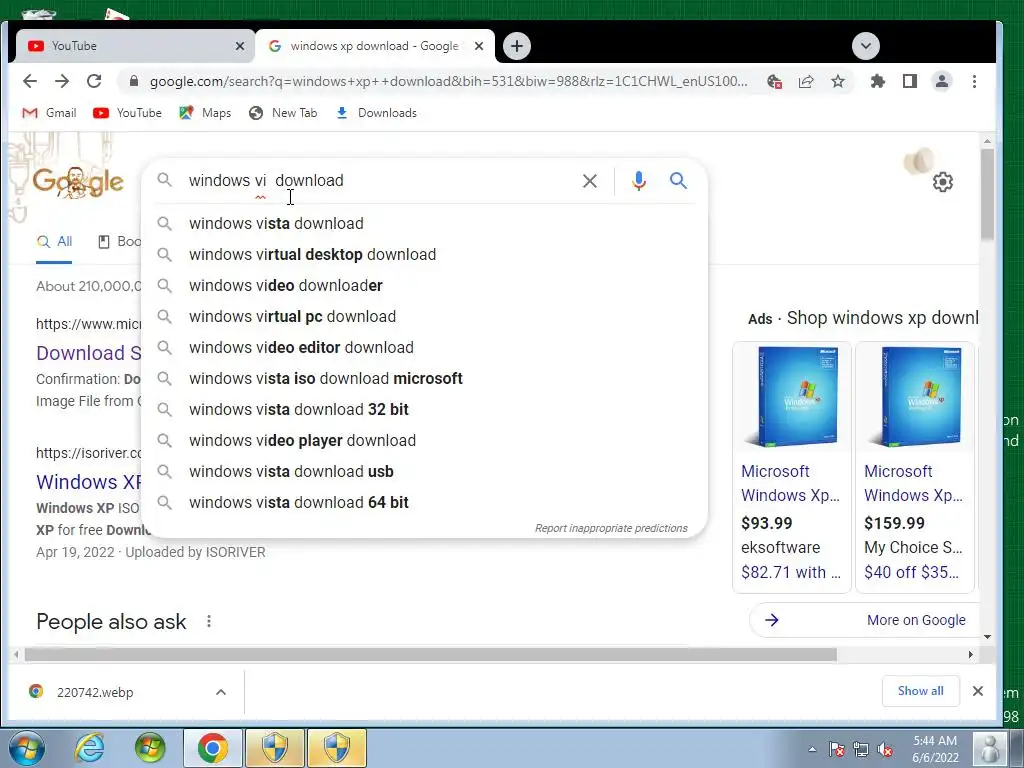Choose suggestion windows vista download usb
This screenshot has width=1024, height=768.
pos(424,472)
